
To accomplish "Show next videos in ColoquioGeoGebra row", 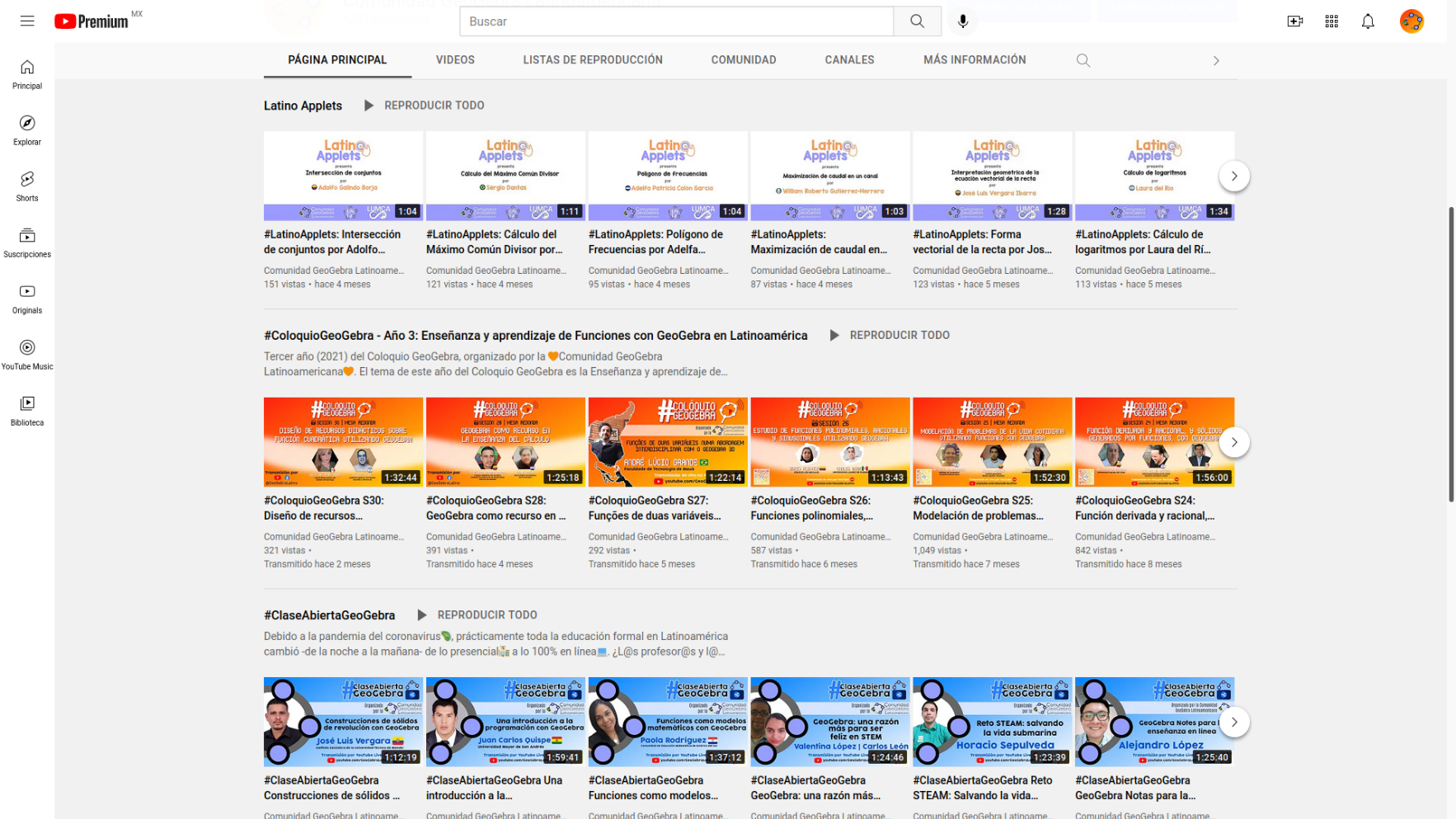I will (1233, 442).
